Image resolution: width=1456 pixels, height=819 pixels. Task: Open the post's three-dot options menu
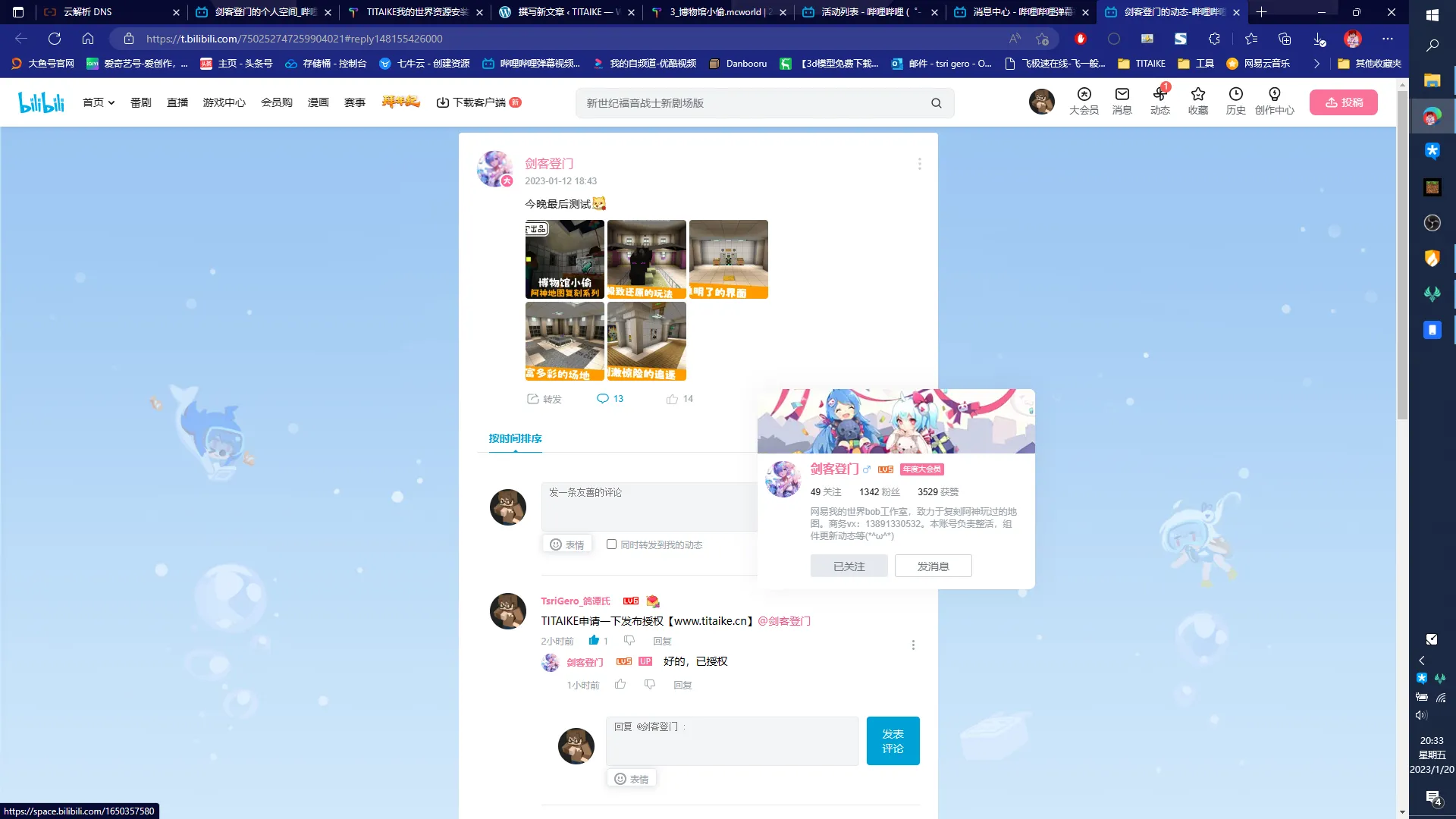919,163
